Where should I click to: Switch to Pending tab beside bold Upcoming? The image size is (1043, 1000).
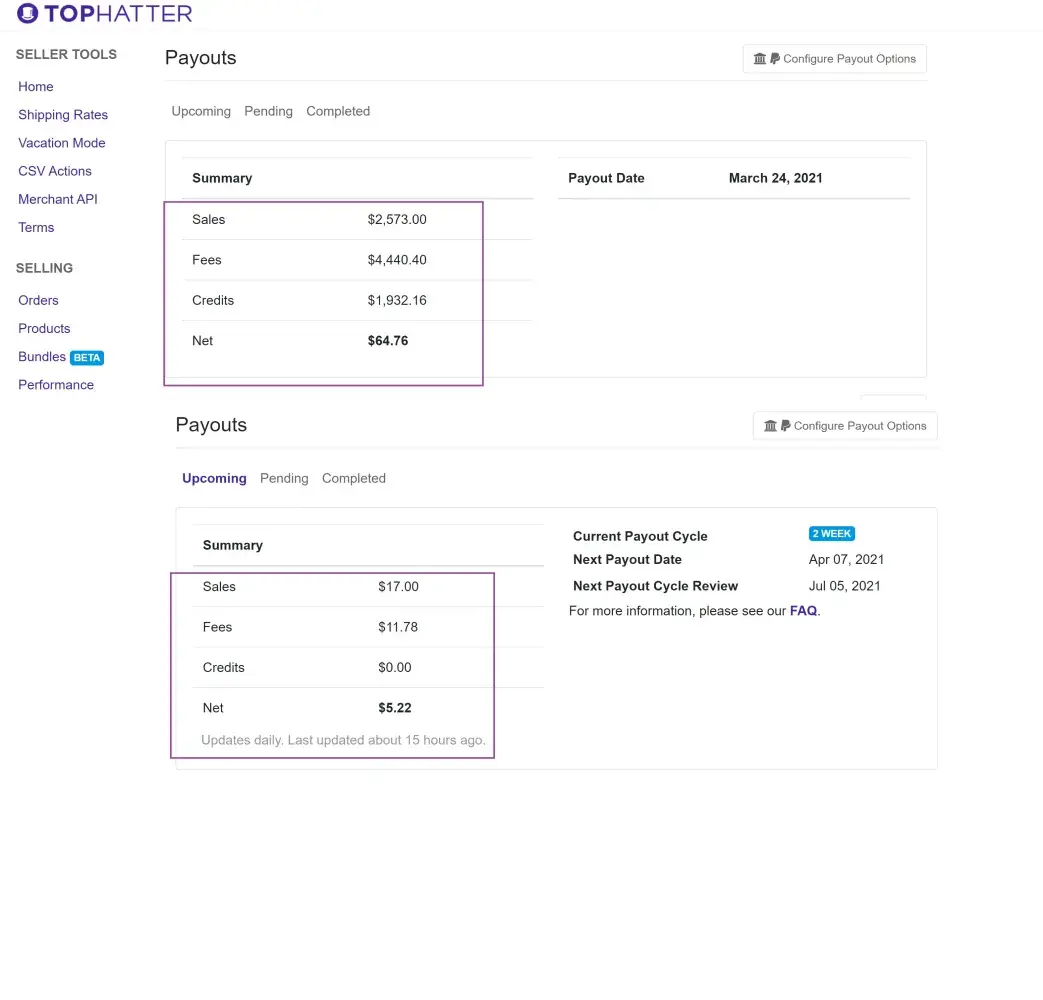click(x=284, y=478)
